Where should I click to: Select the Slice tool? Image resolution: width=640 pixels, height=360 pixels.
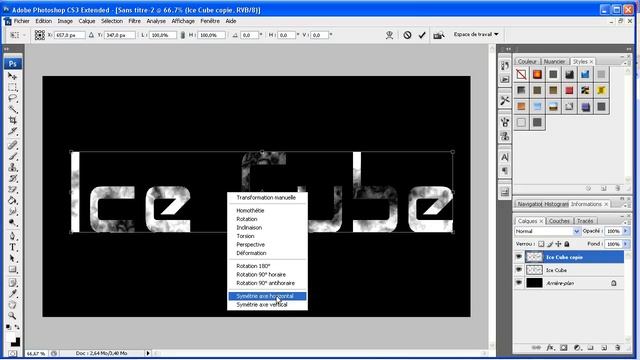coord(13,131)
